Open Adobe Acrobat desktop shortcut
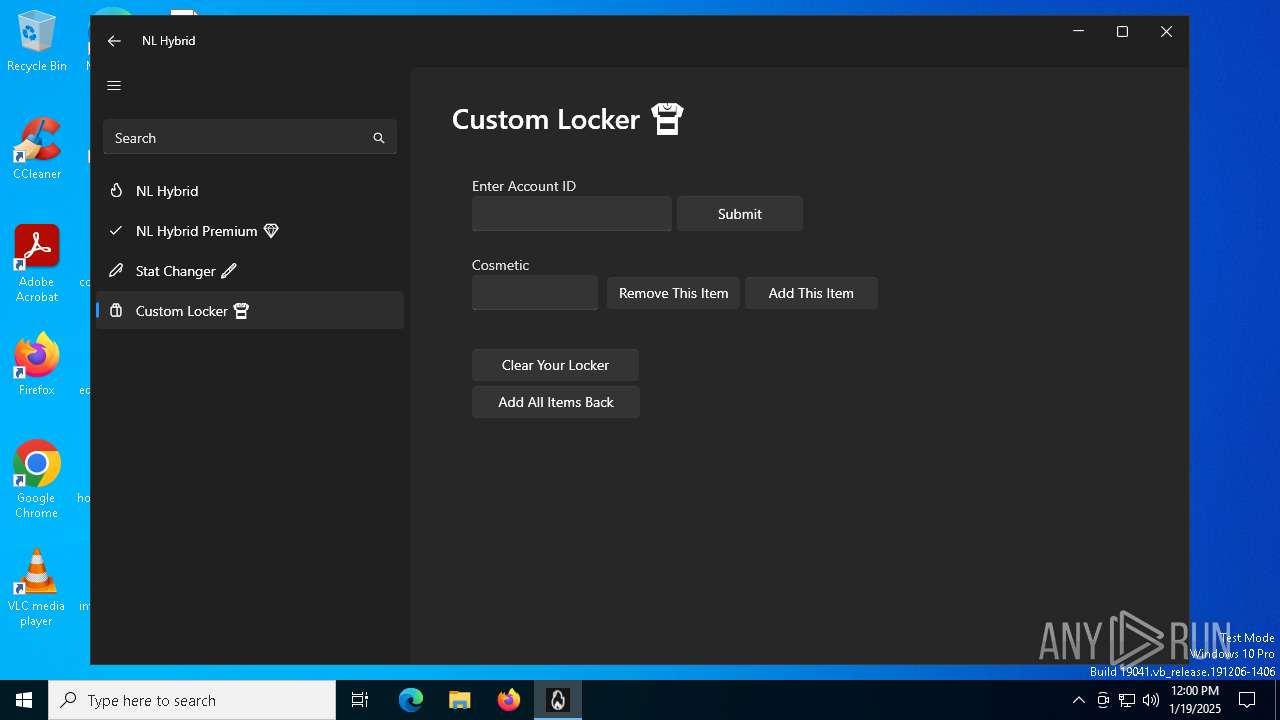The width and height of the screenshot is (1280, 720). (x=37, y=264)
